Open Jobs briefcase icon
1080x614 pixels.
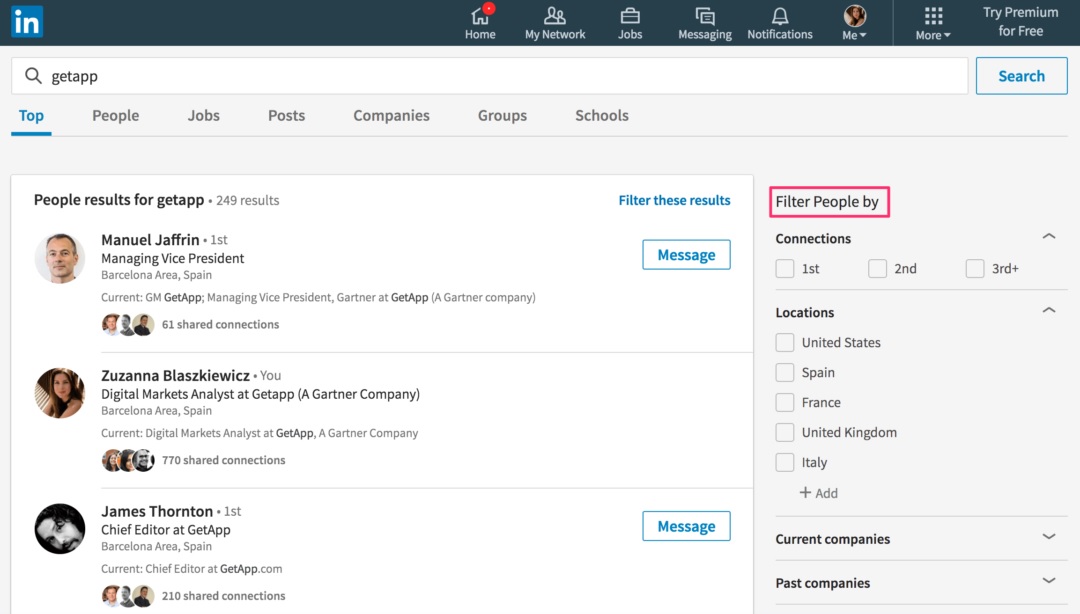pyautogui.click(x=630, y=15)
